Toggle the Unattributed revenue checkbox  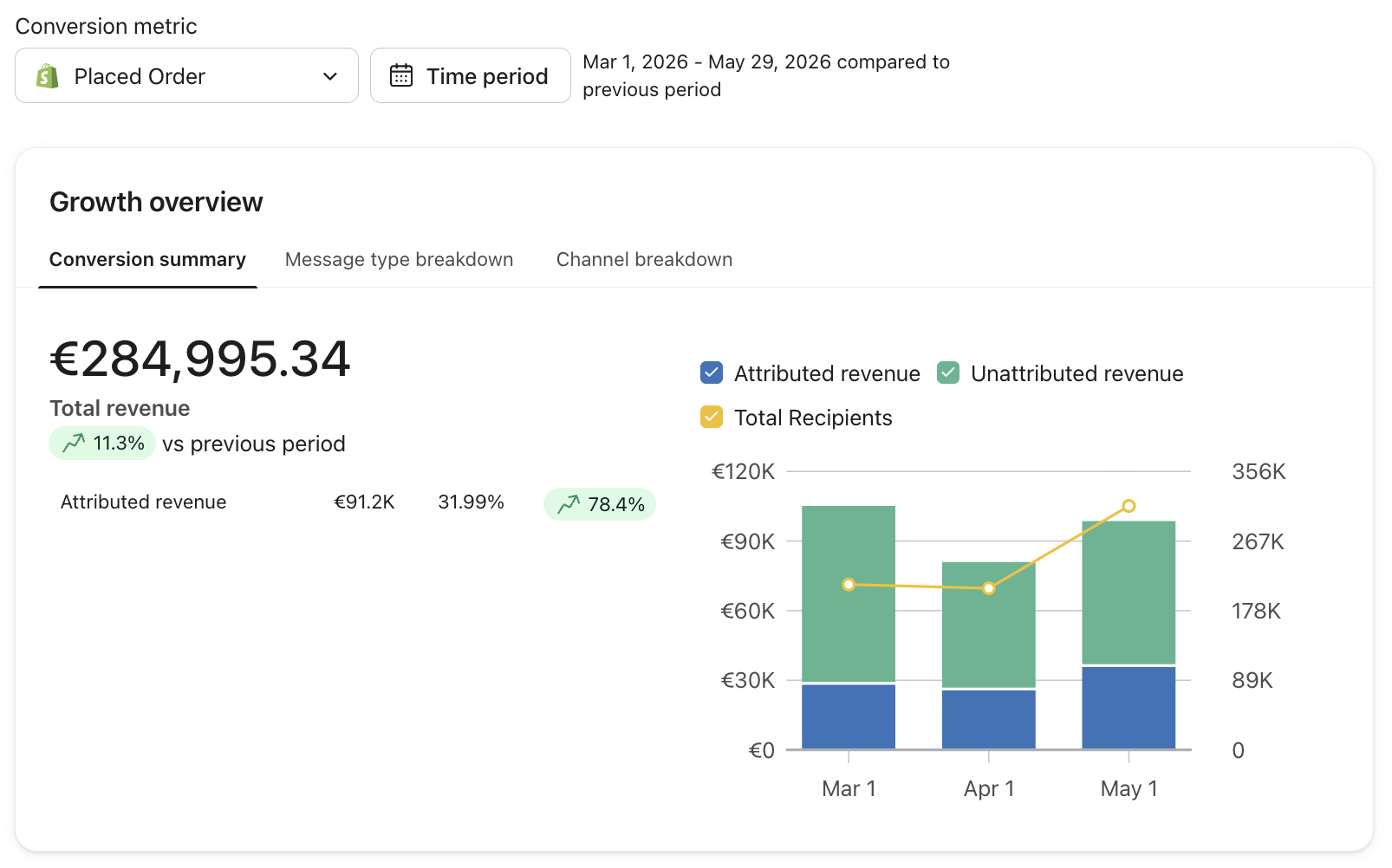pyautogui.click(x=948, y=372)
